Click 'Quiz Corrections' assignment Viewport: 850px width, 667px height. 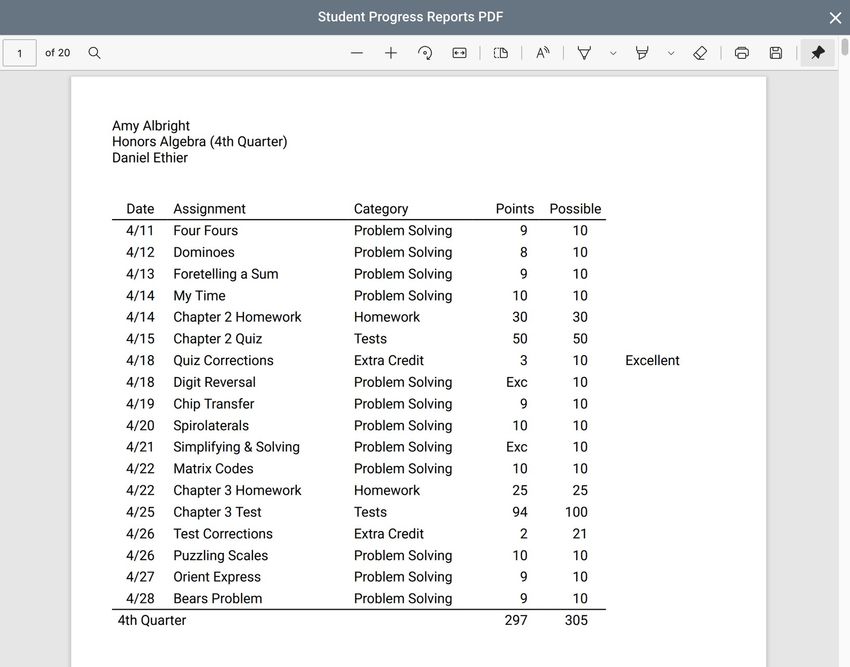click(223, 361)
